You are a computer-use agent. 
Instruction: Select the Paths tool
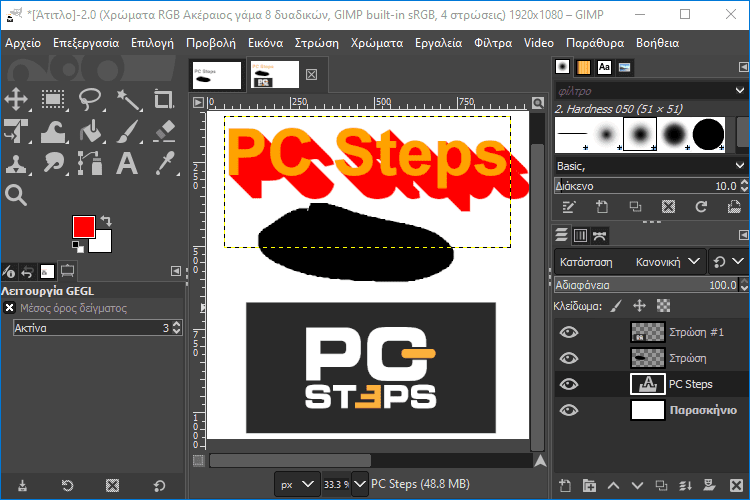pos(90,164)
